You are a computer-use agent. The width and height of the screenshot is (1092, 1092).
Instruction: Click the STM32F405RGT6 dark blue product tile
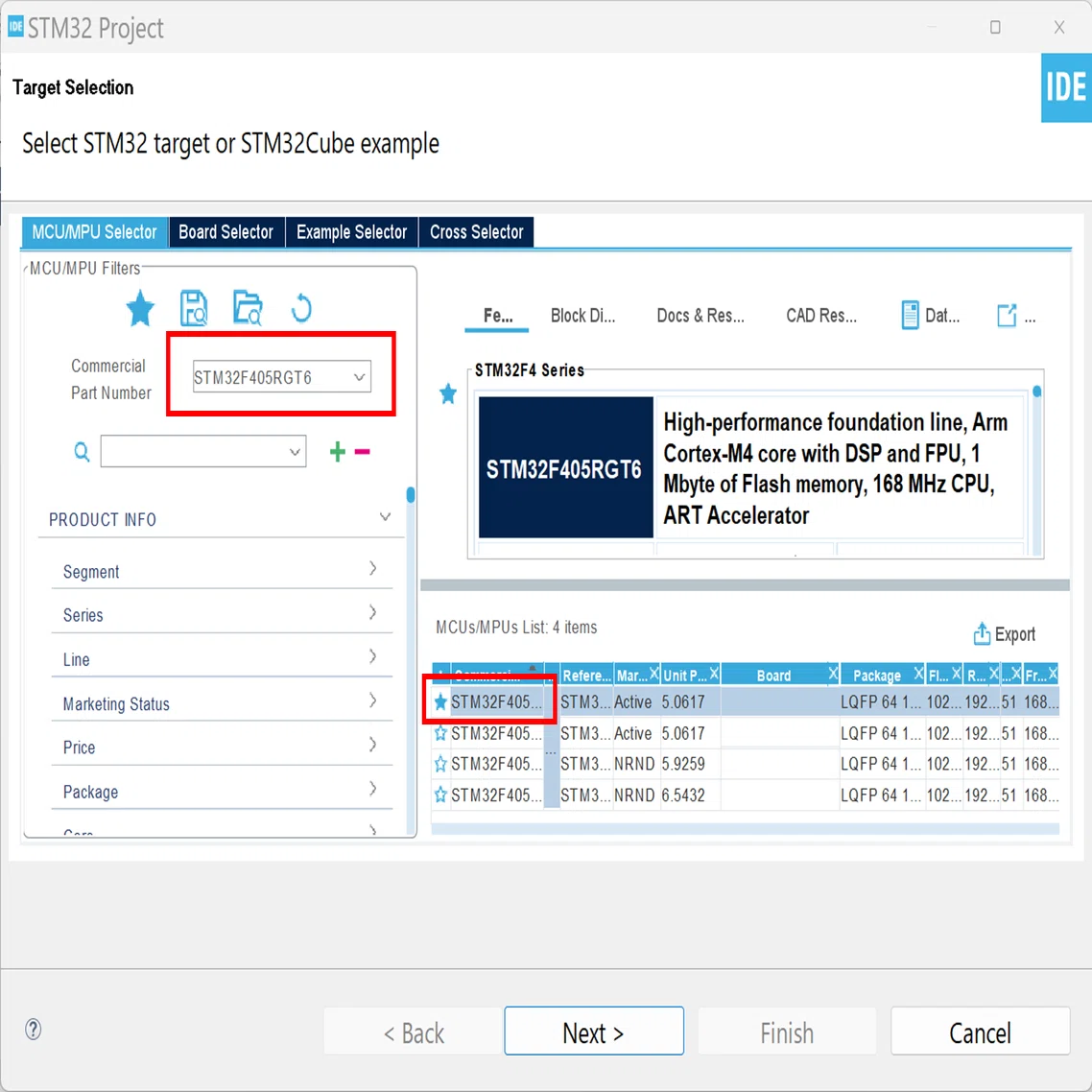click(x=565, y=468)
